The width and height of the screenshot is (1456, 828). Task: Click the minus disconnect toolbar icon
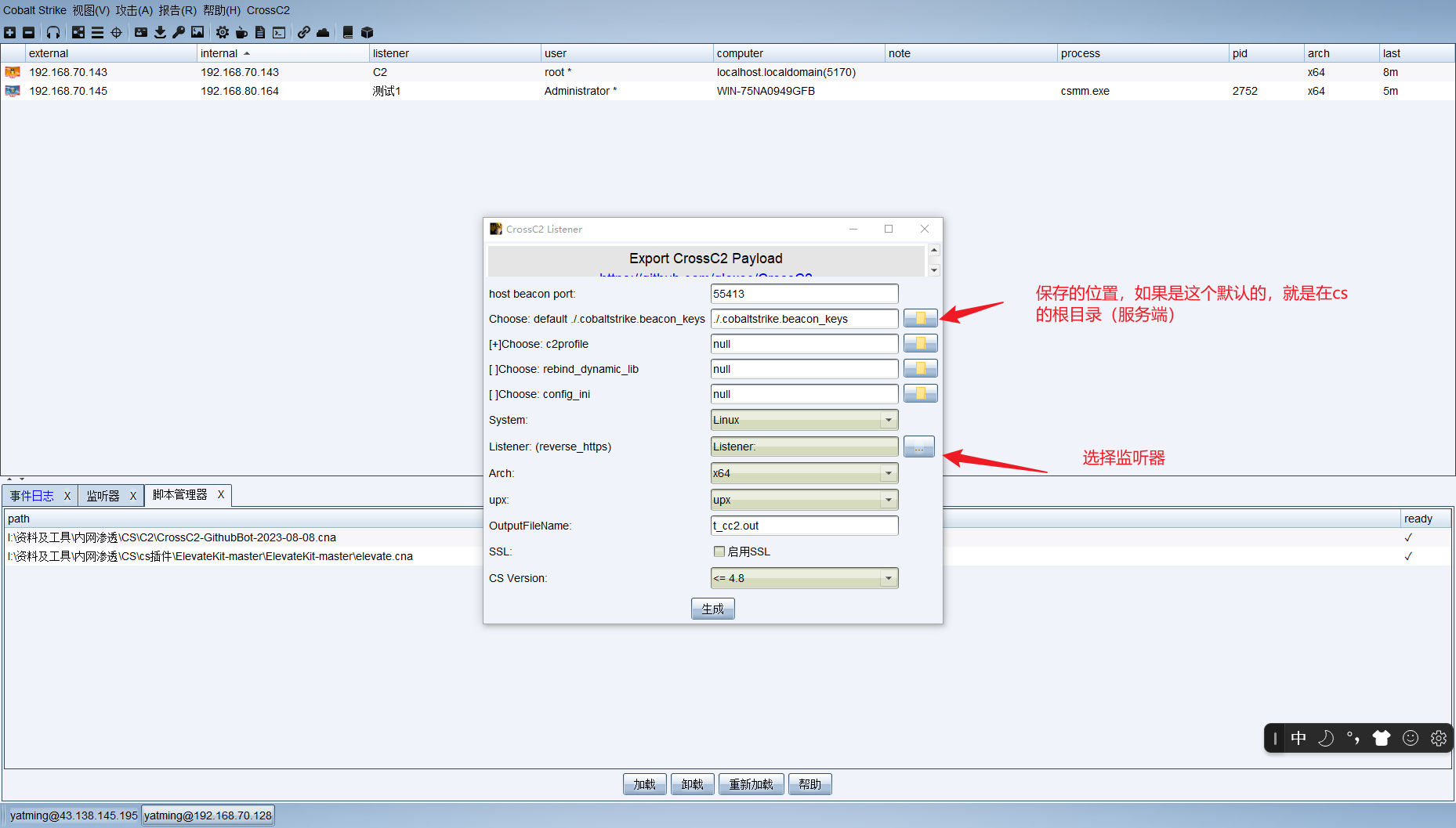click(29, 32)
